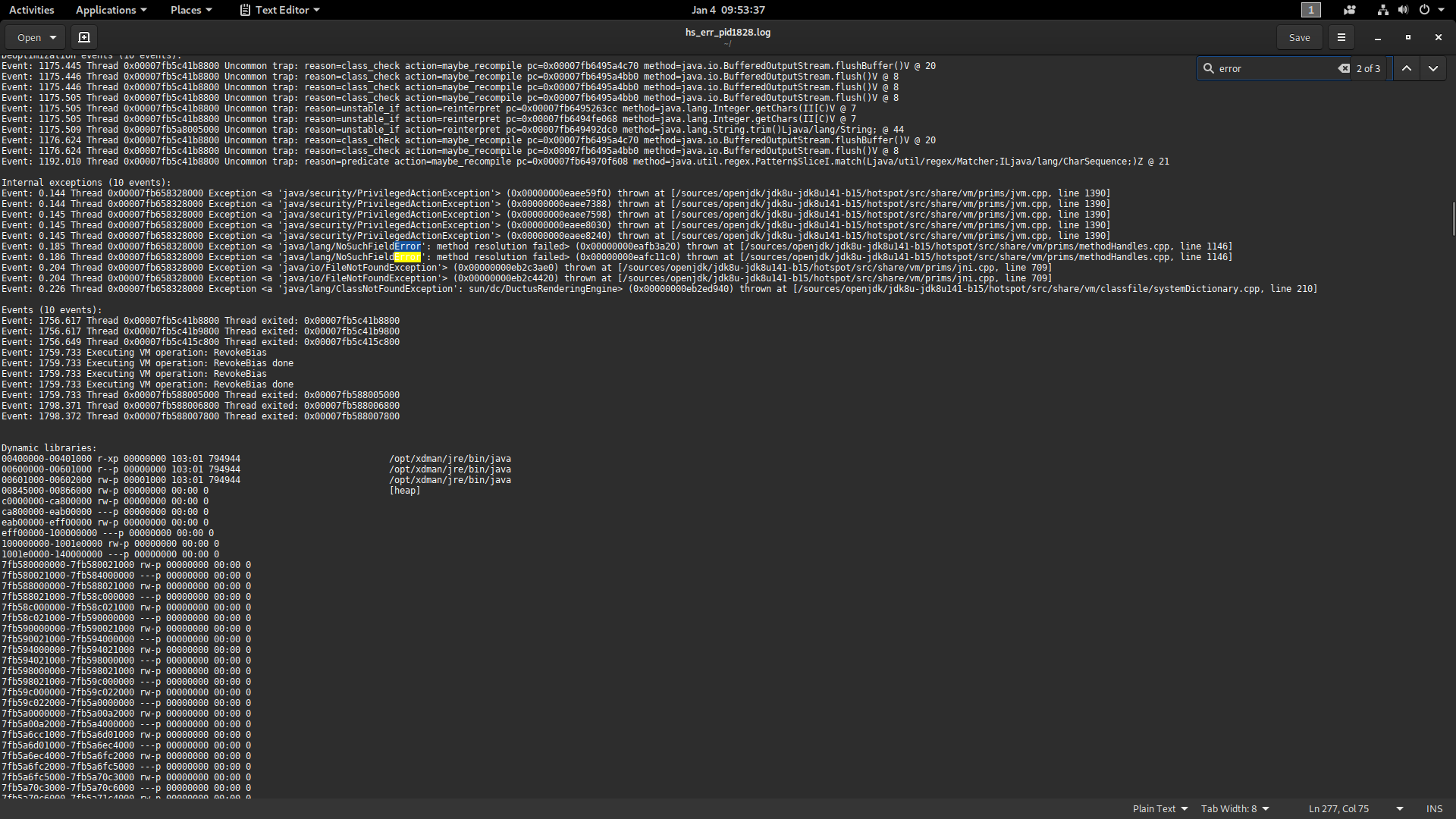Open the Applications menu

coord(111,10)
